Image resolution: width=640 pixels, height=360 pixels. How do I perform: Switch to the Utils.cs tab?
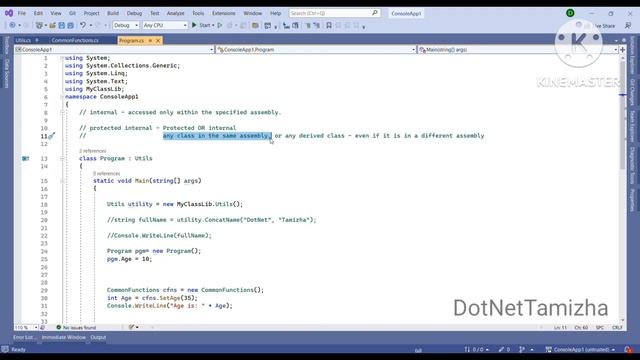point(23,40)
